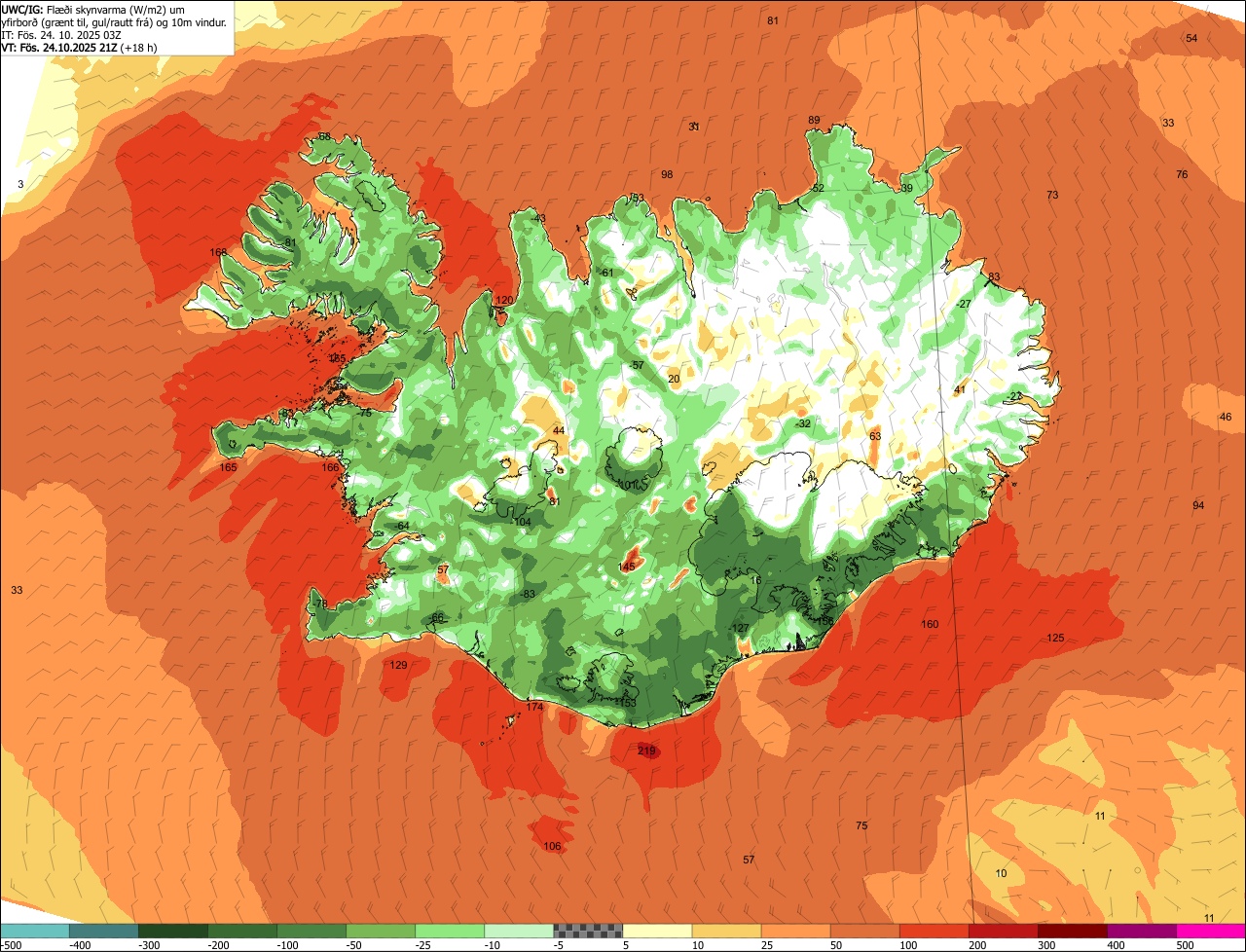This screenshot has height=952, width=1246.
Task: Click the 73 value in the northeast sea
Action: coord(1052,195)
